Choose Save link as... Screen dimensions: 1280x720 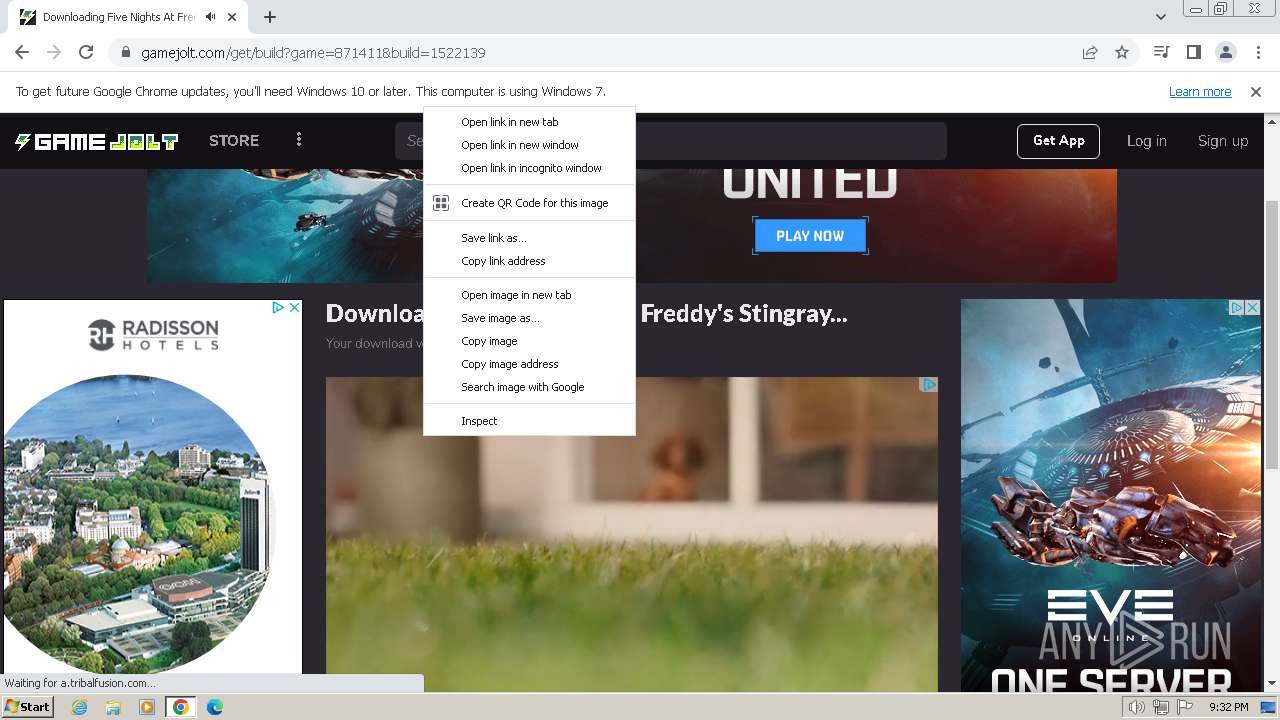529,238
